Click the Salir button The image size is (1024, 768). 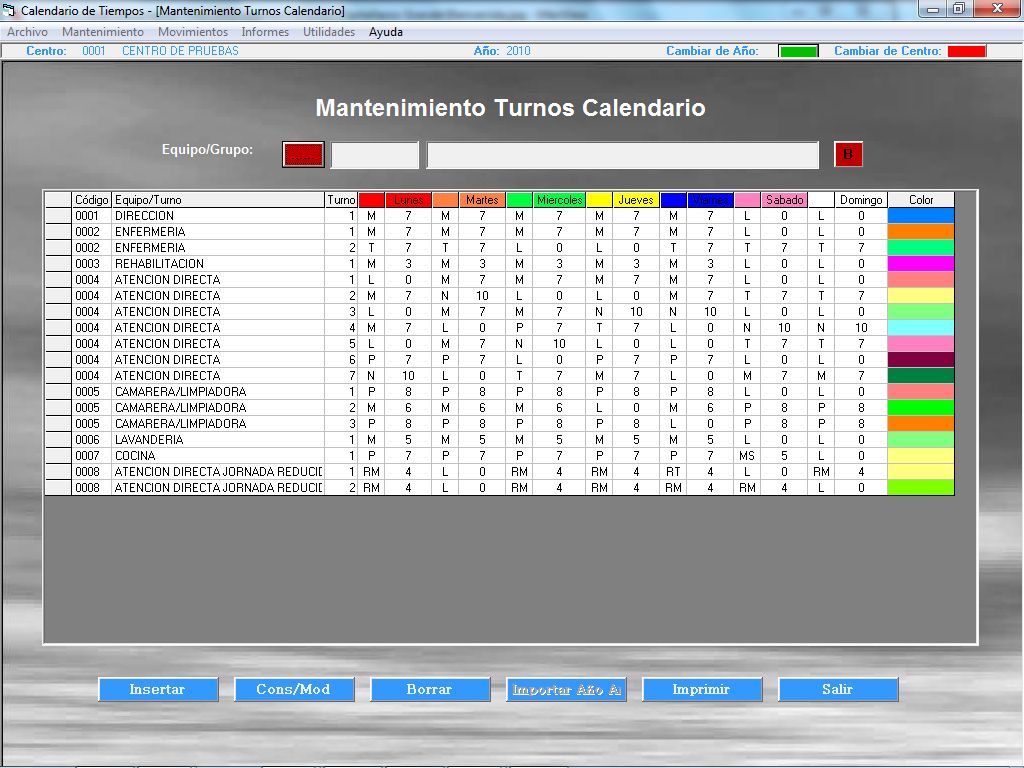point(838,689)
